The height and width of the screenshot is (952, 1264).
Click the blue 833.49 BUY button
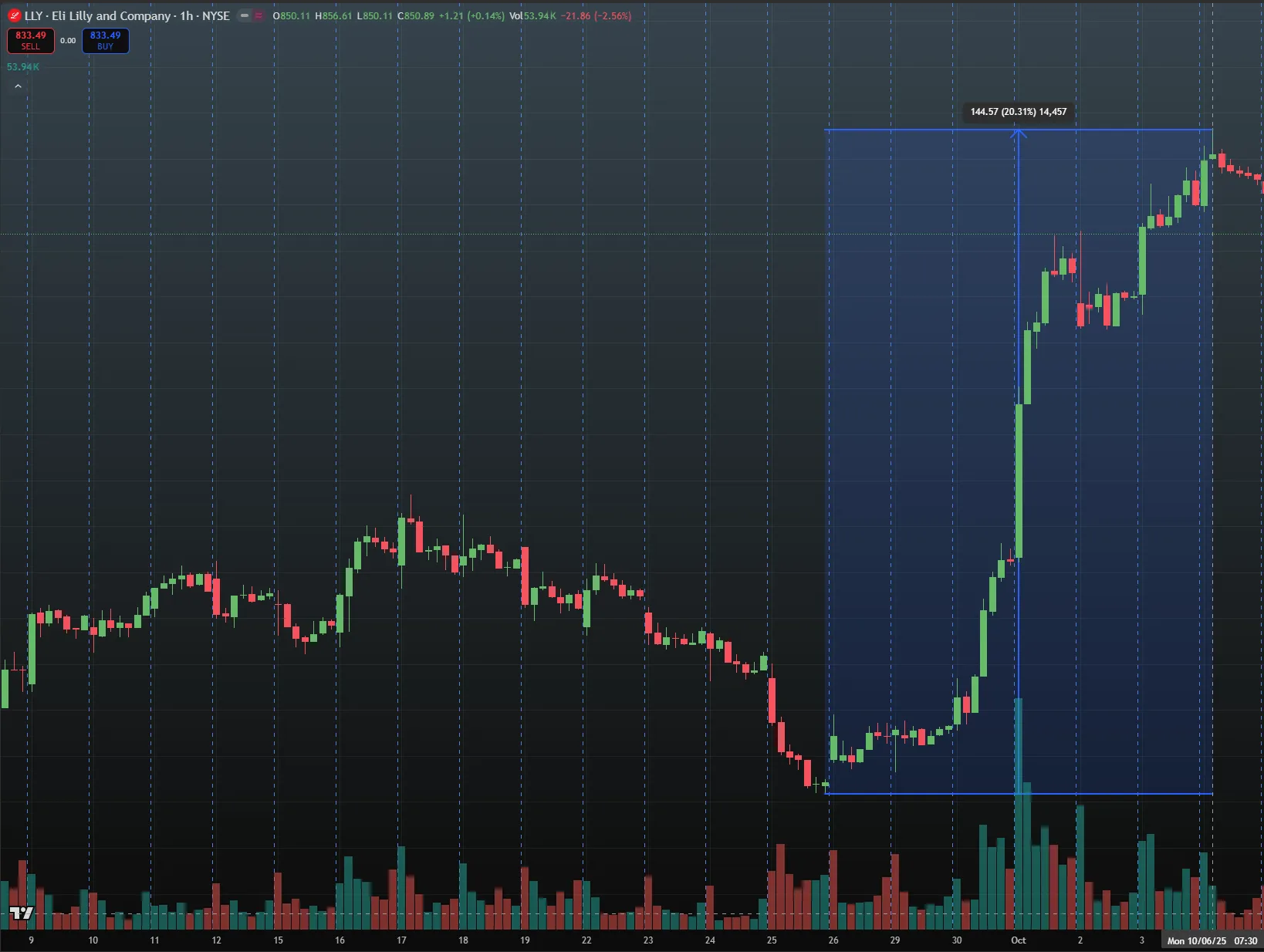coord(106,41)
